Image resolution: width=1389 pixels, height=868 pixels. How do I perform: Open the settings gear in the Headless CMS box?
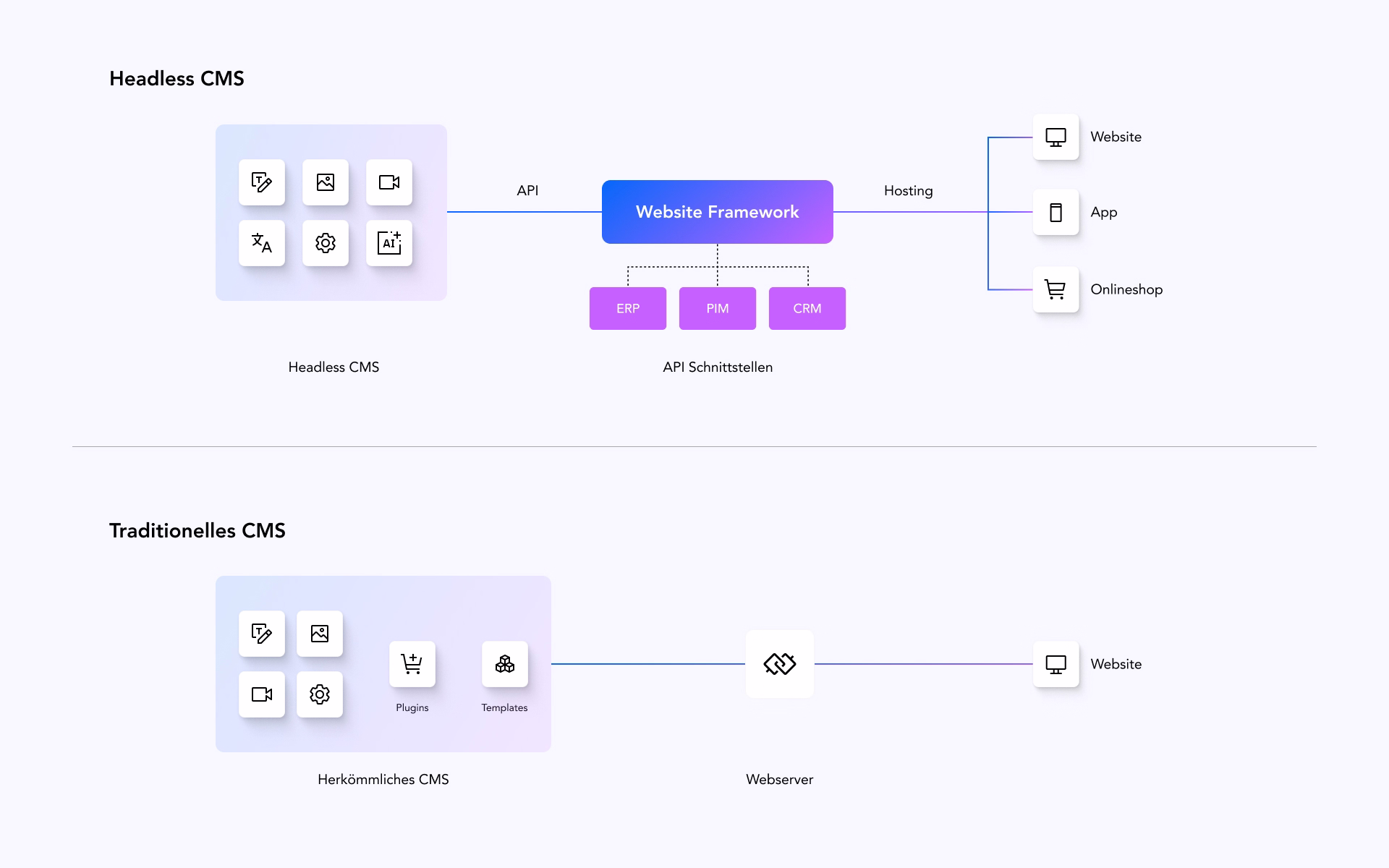click(326, 244)
